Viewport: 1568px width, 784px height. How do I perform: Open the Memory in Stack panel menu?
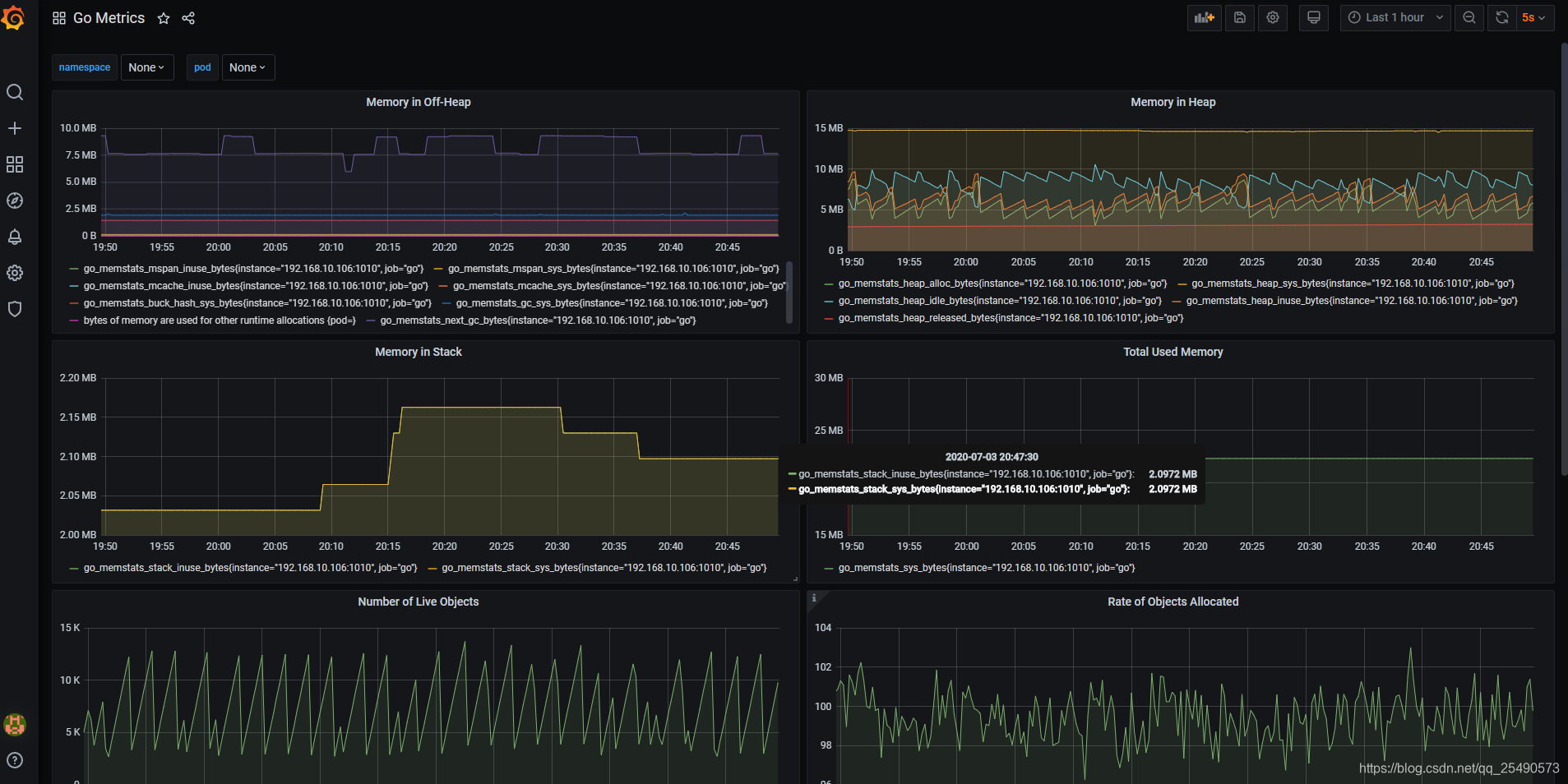(x=418, y=352)
